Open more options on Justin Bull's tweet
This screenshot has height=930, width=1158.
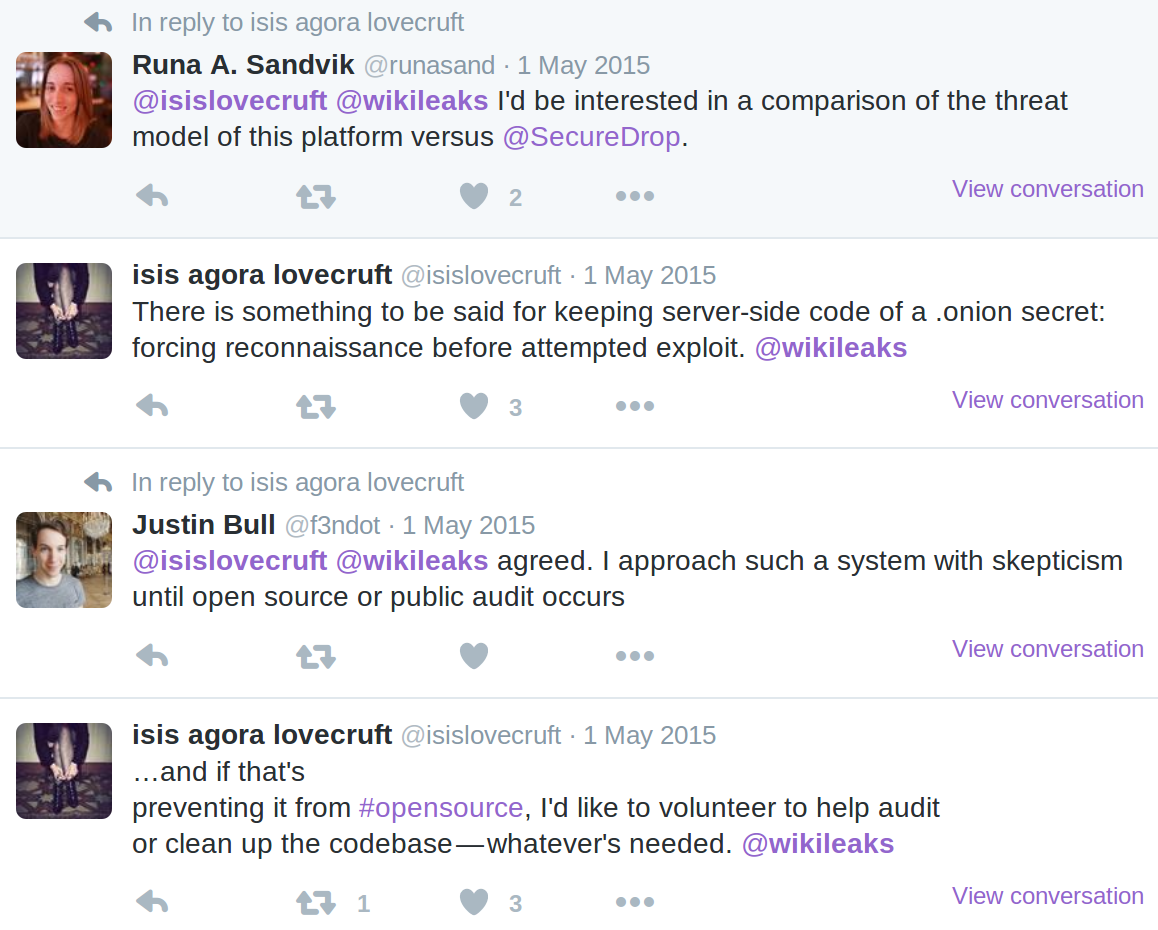tap(635, 656)
